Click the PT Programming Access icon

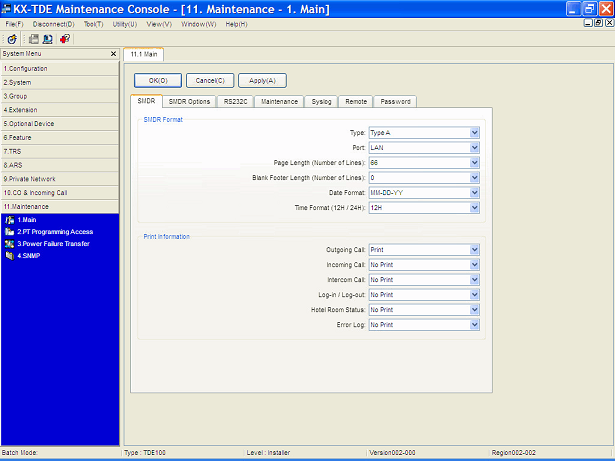[x=9, y=232]
